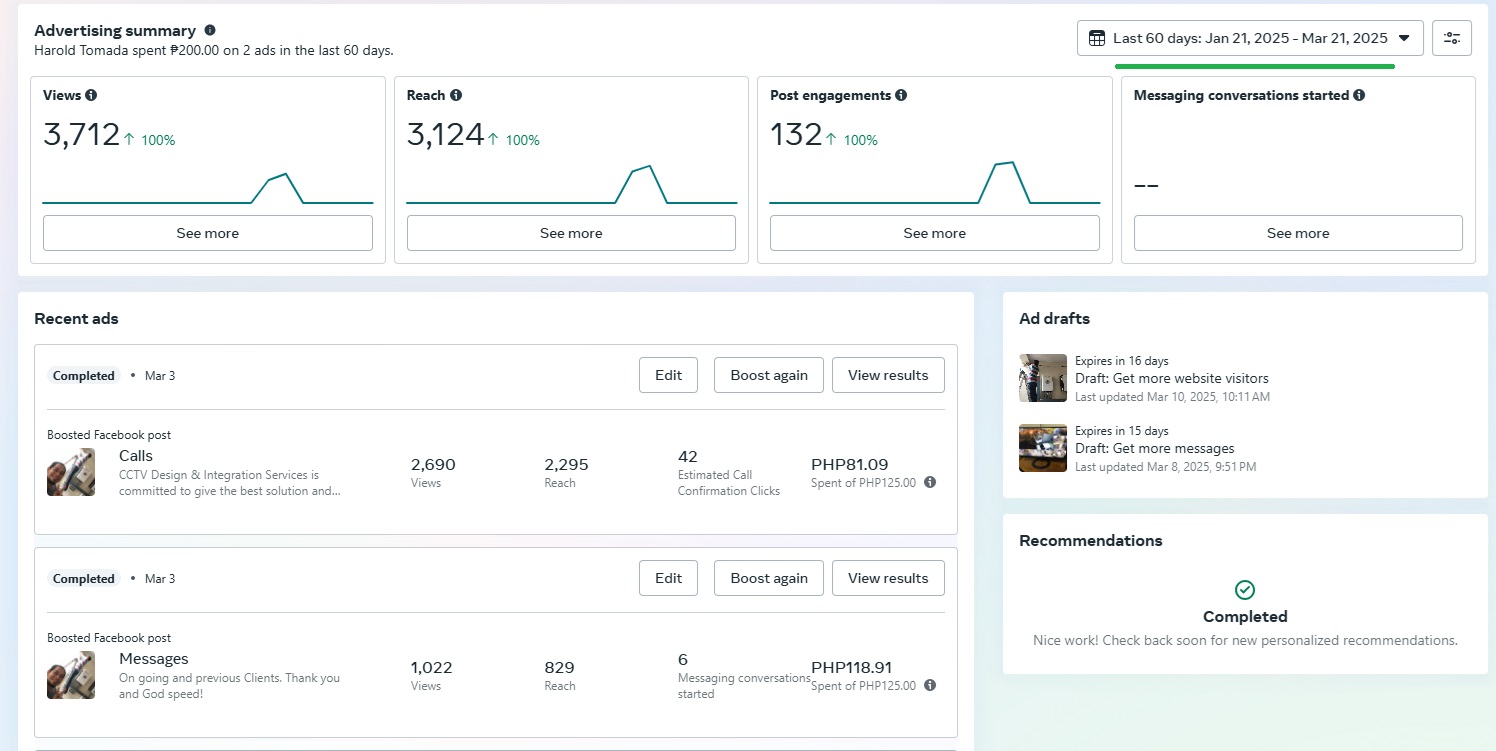This screenshot has height=751, width=1496.
Task: Expand the Last 60 days date dropdown
Action: [x=1250, y=38]
